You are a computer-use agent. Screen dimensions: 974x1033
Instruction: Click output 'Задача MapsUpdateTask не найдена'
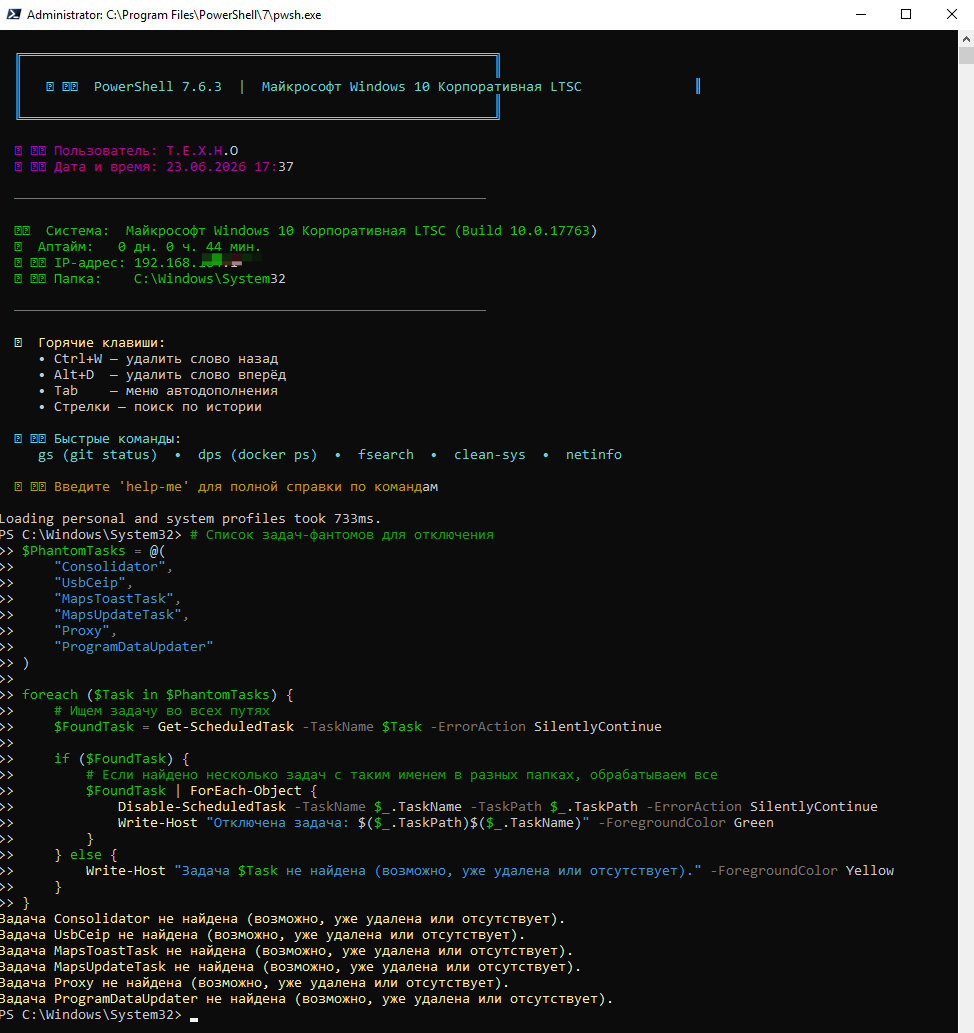(x=127, y=967)
